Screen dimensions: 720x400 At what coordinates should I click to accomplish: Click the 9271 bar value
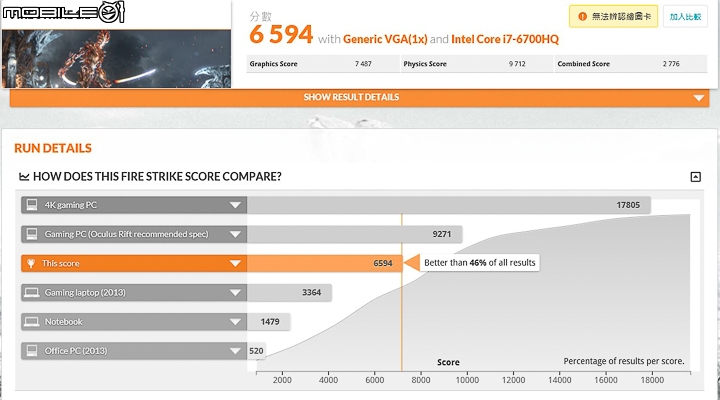pos(441,234)
